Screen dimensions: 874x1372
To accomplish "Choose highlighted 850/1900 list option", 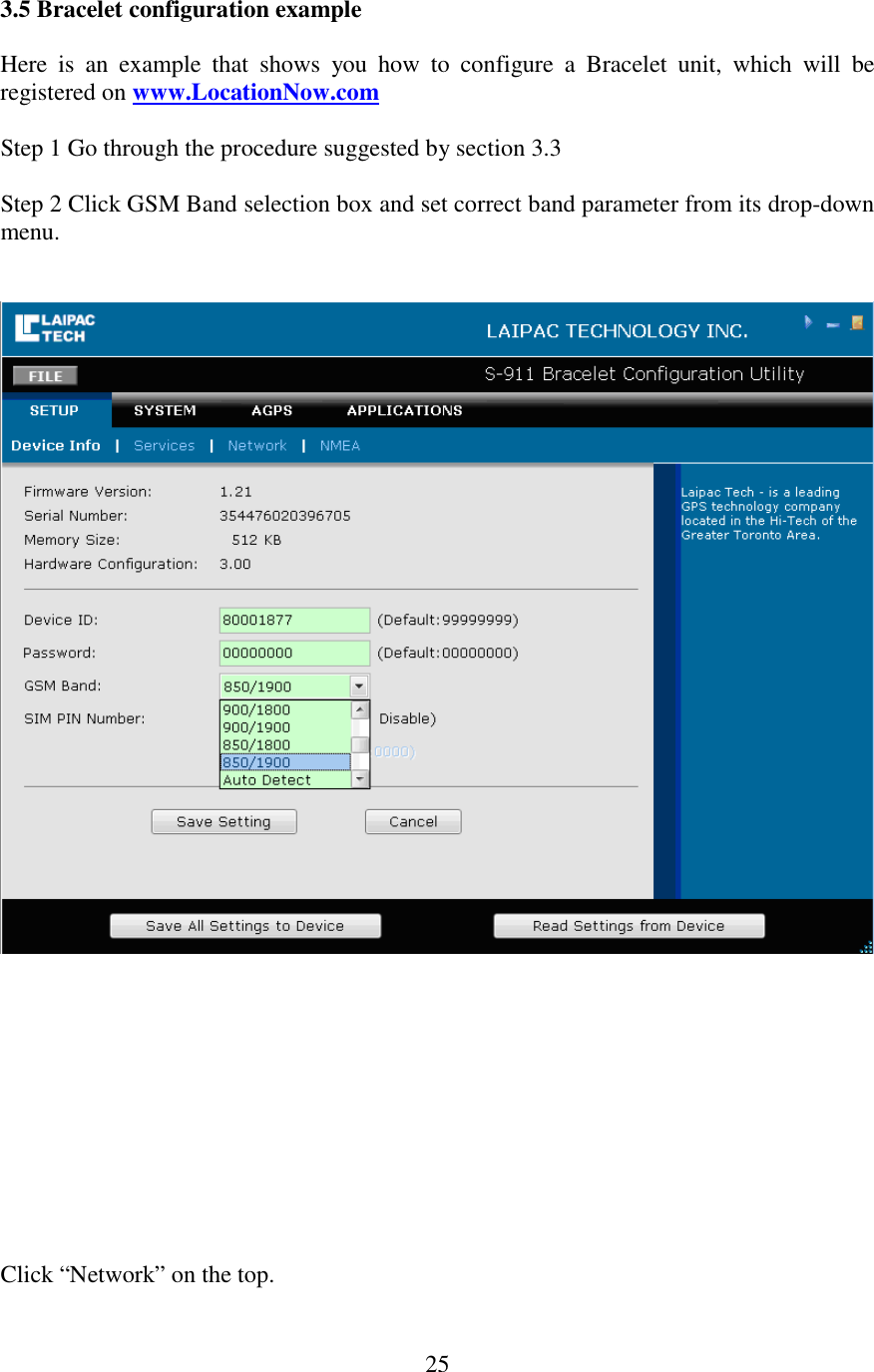I will 285,762.
